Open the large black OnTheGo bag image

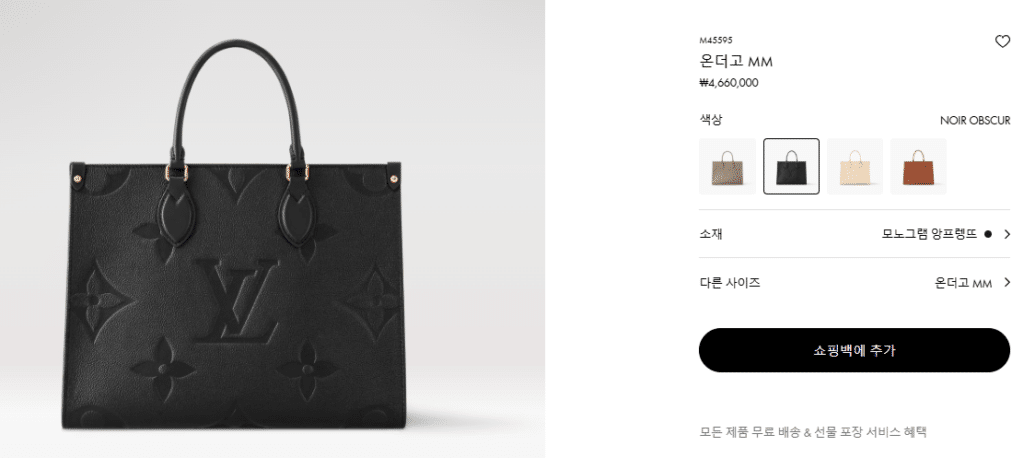pos(235,234)
